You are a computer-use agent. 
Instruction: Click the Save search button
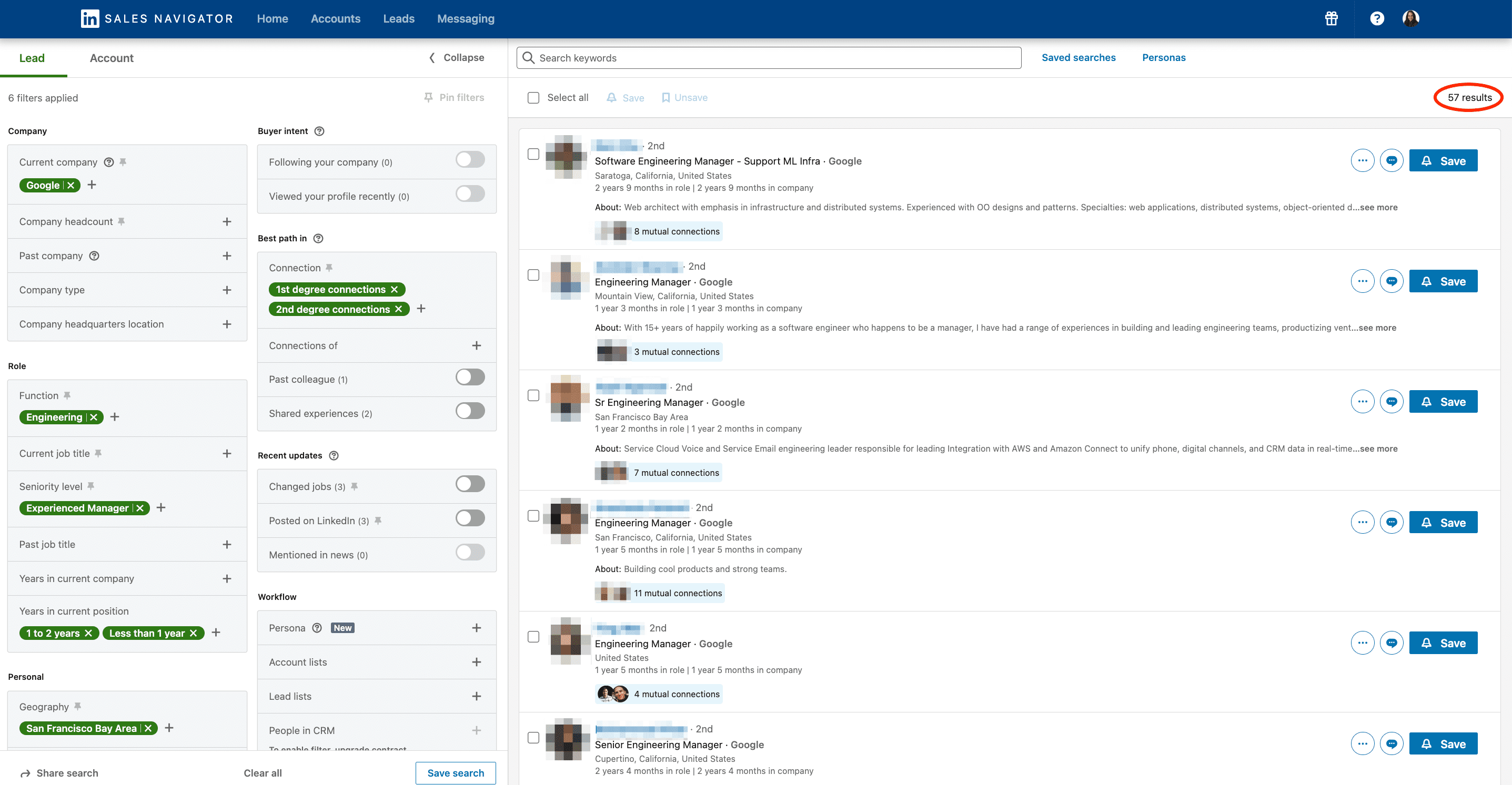point(456,773)
